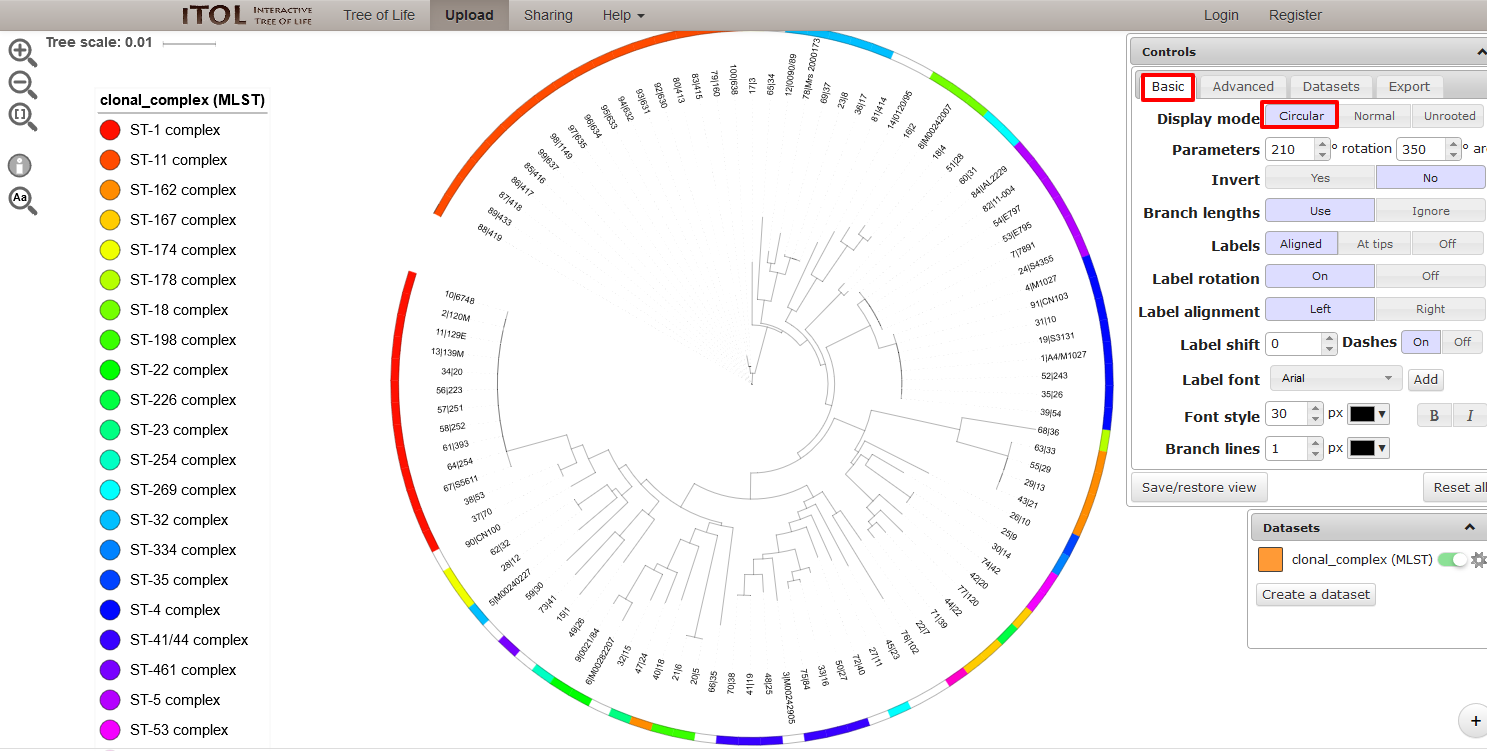This screenshot has width=1487, height=751.
Task: Click the text search magnifier icon
Action: tap(22, 200)
